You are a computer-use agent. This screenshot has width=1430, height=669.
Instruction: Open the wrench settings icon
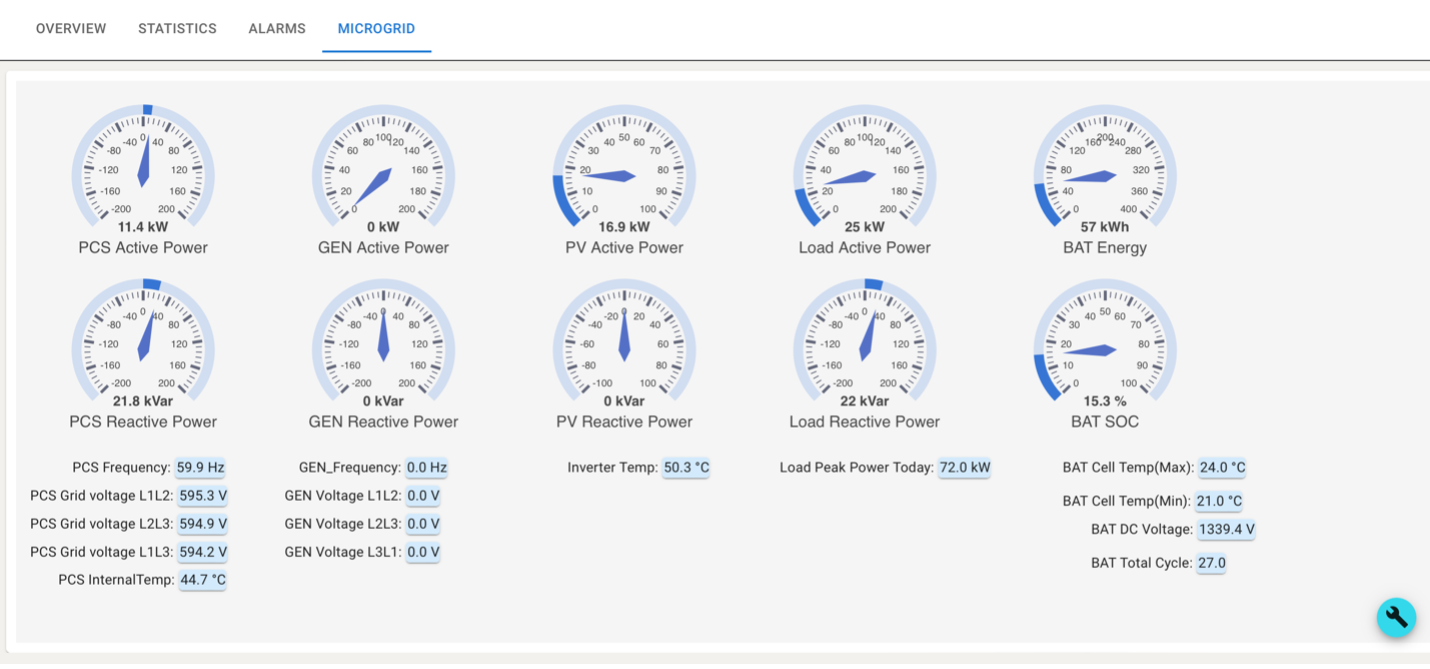[x=1396, y=618]
